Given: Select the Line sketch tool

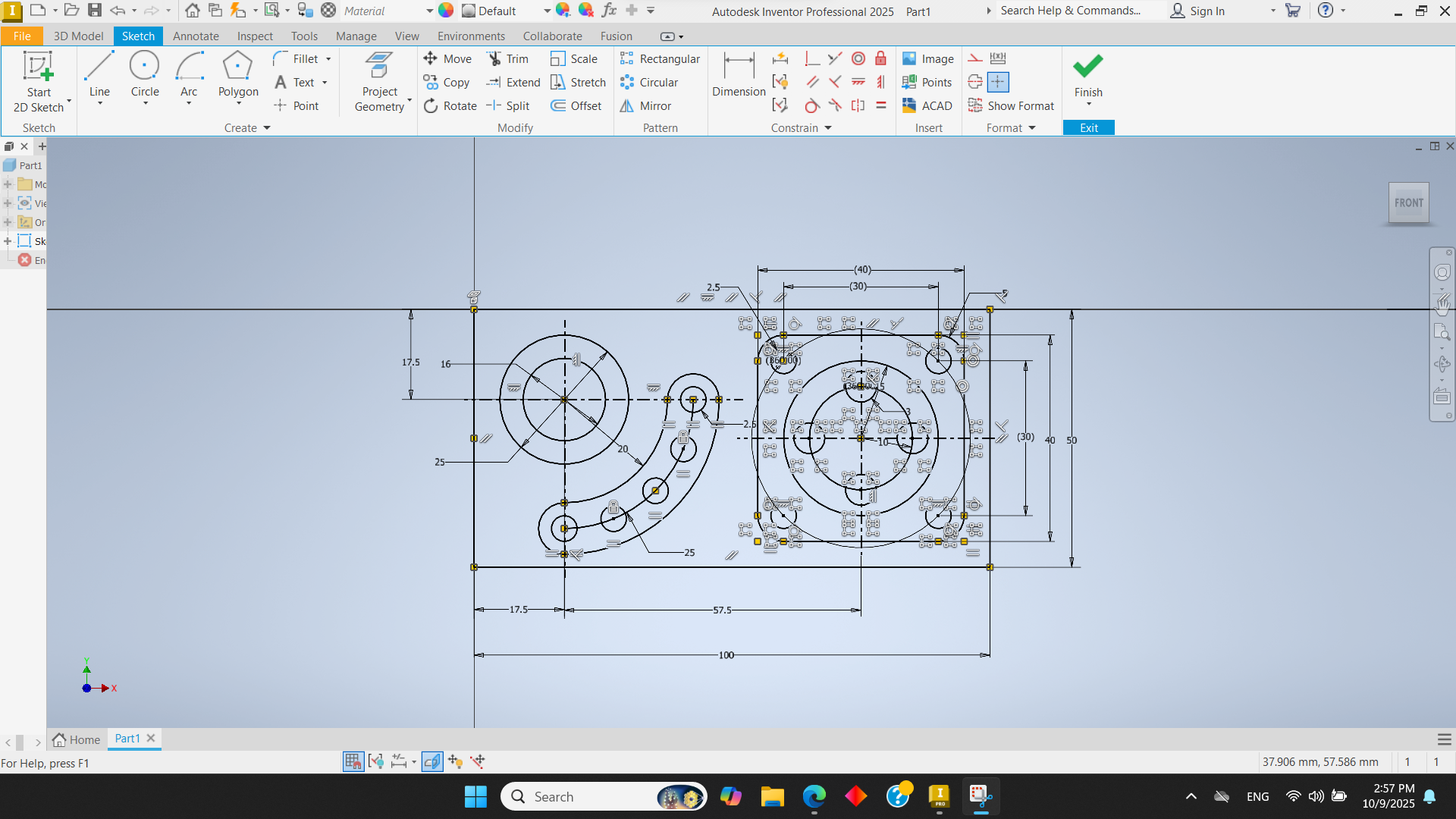Looking at the screenshot, I should [99, 75].
